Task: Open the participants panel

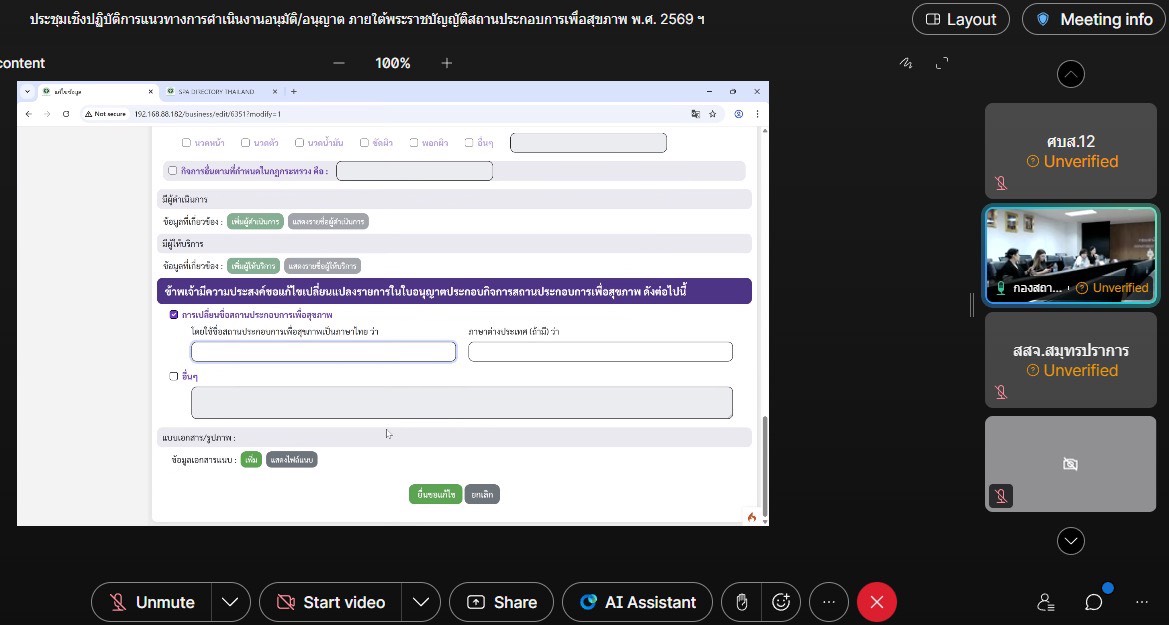Action: click(x=1046, y=602)
